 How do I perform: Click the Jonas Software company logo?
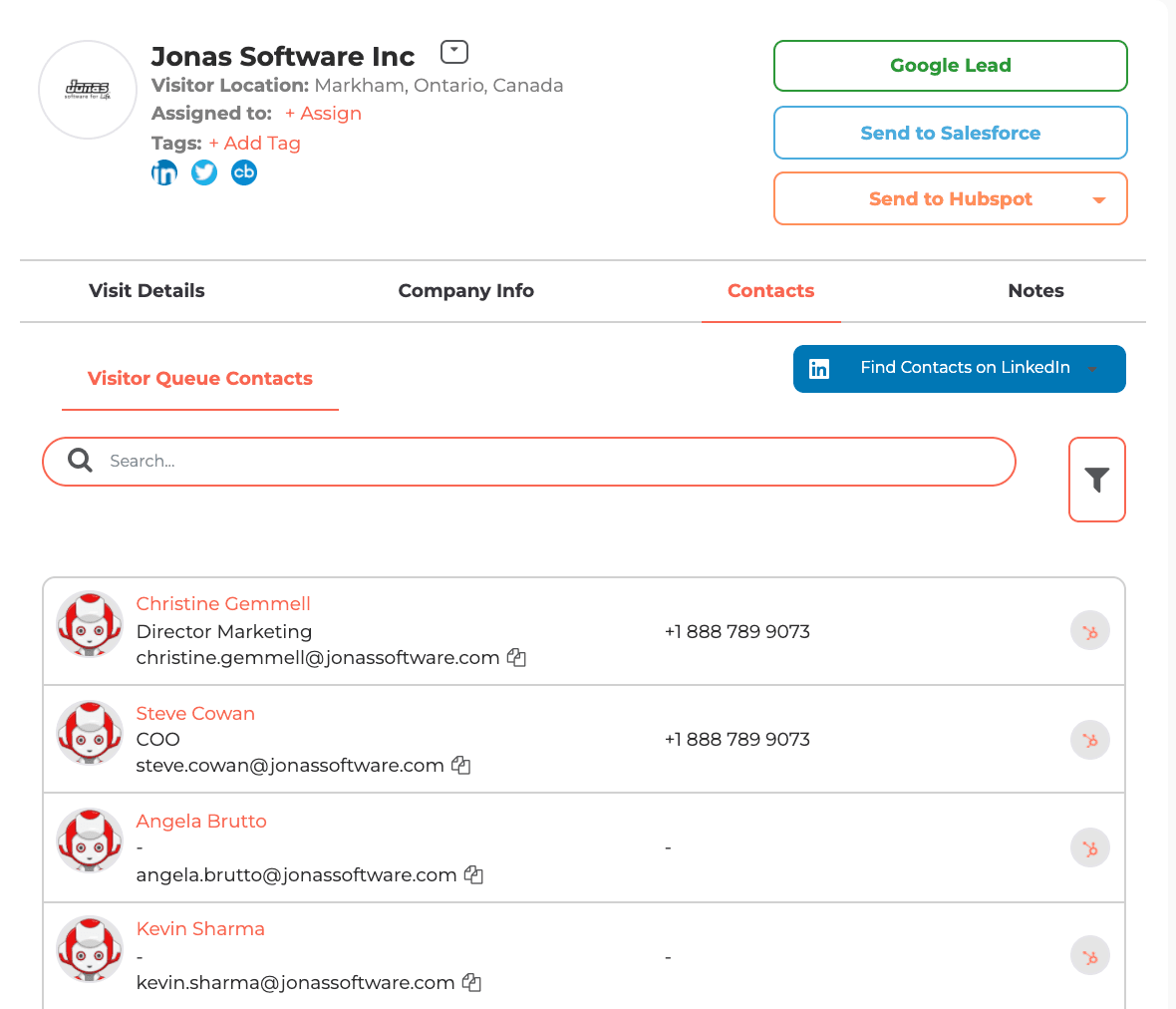point(88,90)
